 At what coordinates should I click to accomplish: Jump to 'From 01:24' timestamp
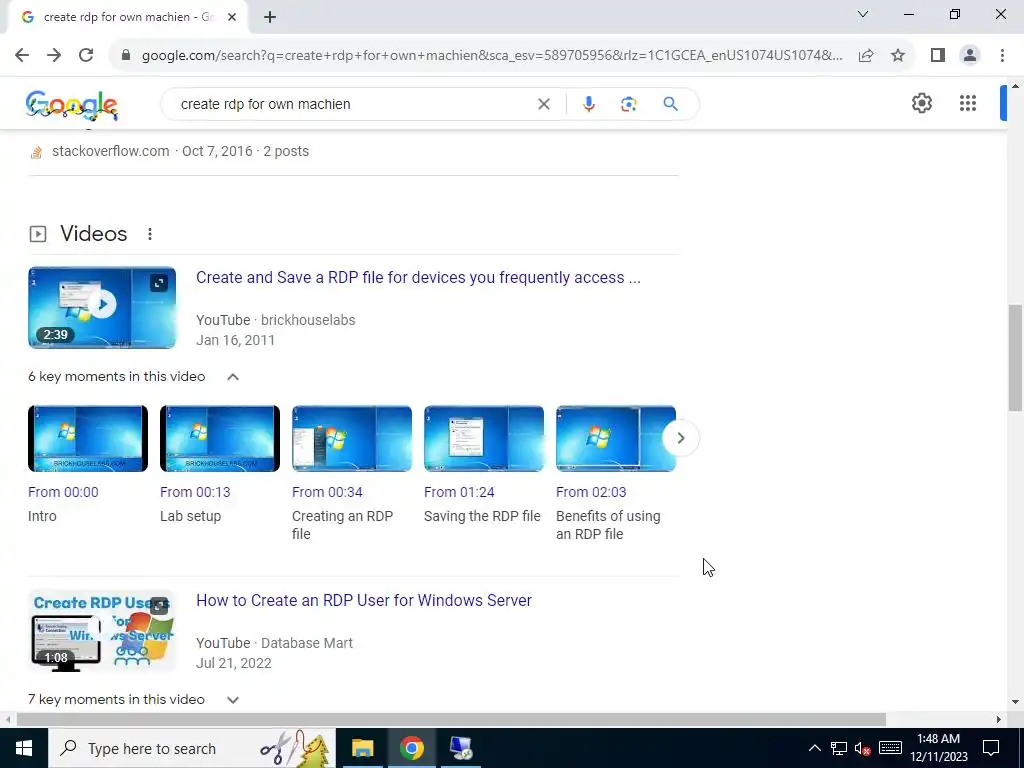(x=459, y=492)
